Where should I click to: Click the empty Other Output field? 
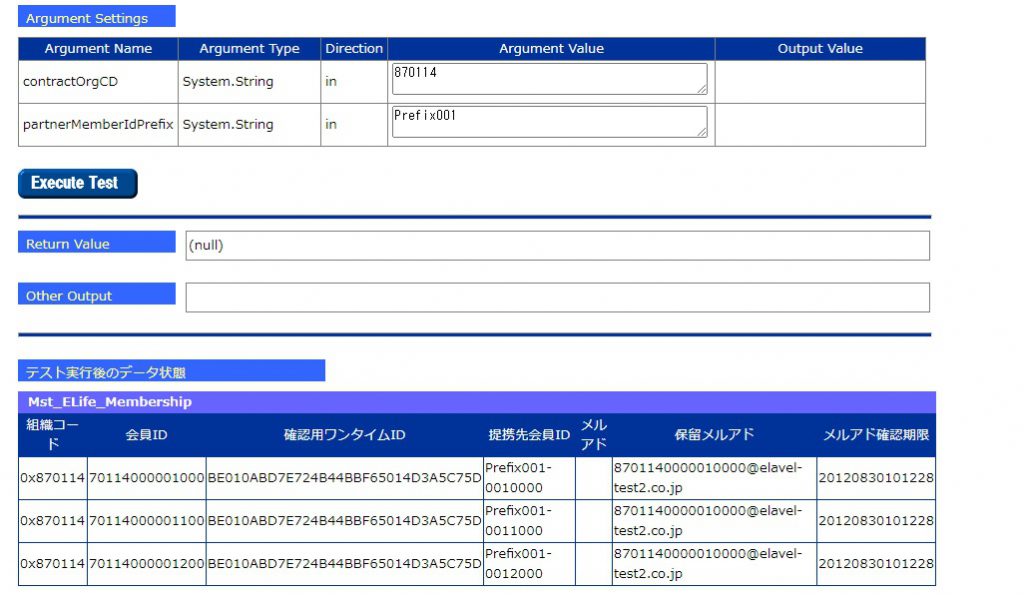(557, 298)
